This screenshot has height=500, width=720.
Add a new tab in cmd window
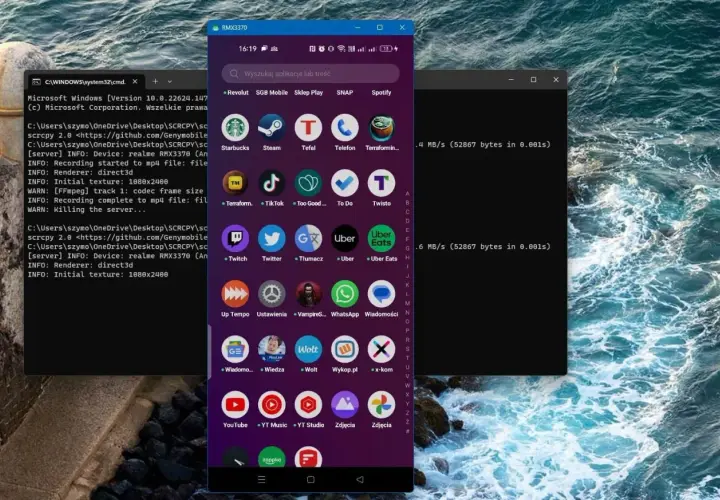(155, 81)
